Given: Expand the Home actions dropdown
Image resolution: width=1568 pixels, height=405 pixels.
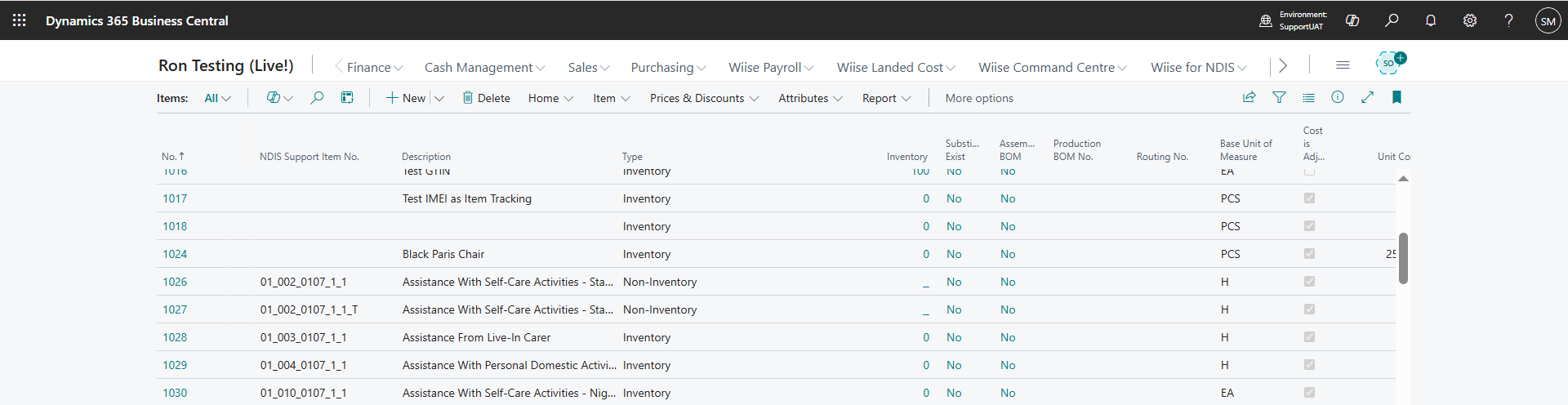Looking at the screenshot, I should (x=550, y=98).
